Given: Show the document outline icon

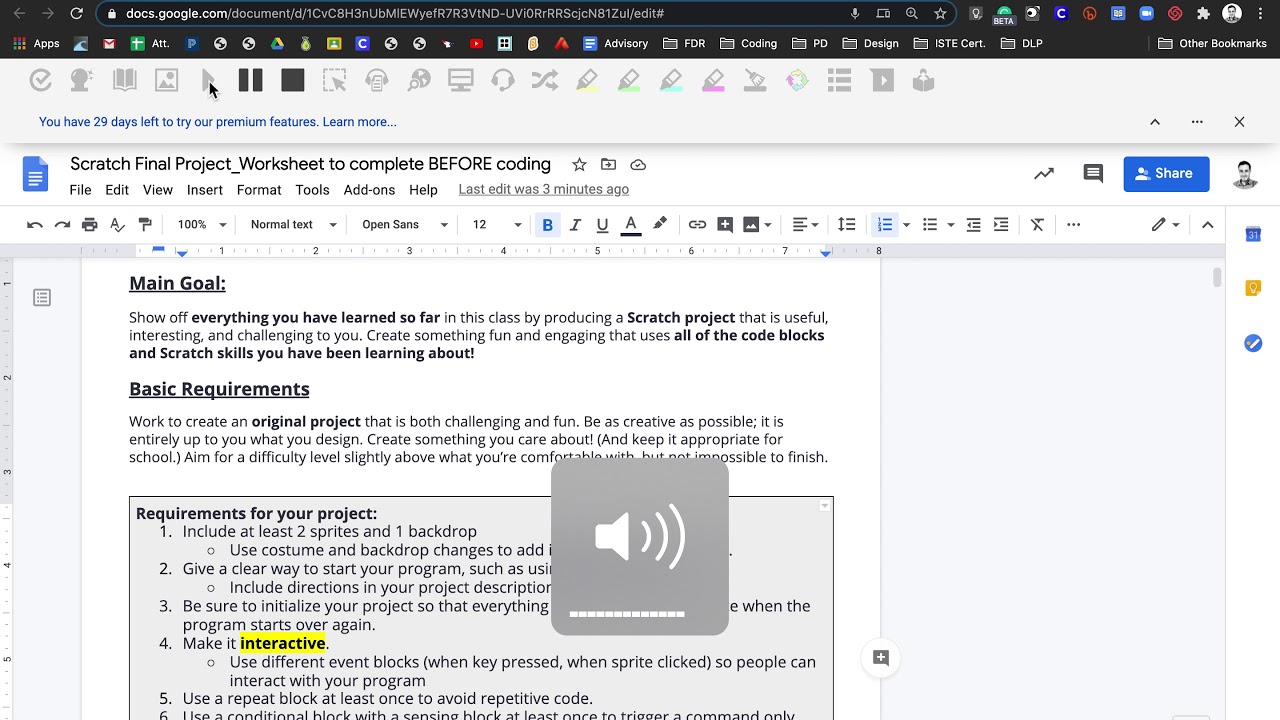Looking at the screenshot, I should [42, 298].
